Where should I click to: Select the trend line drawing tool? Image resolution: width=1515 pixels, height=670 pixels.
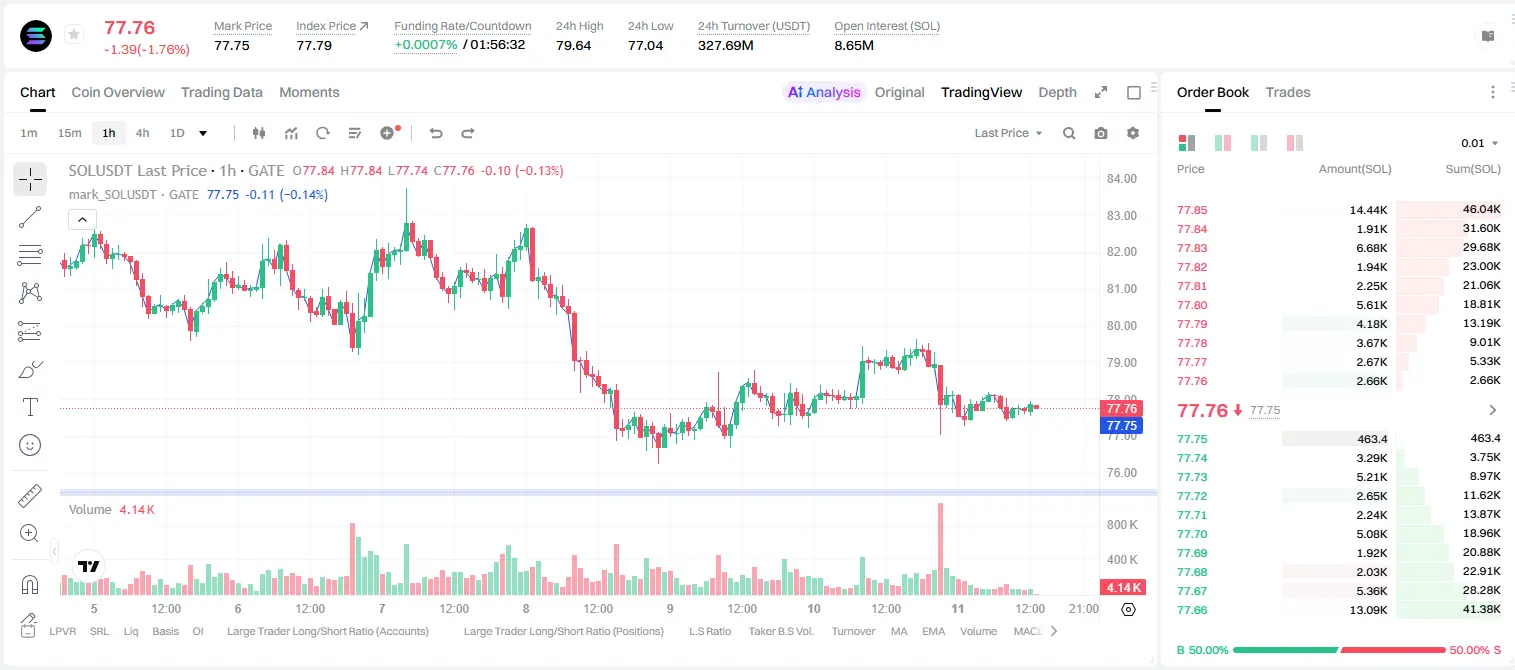coord(30,217)
